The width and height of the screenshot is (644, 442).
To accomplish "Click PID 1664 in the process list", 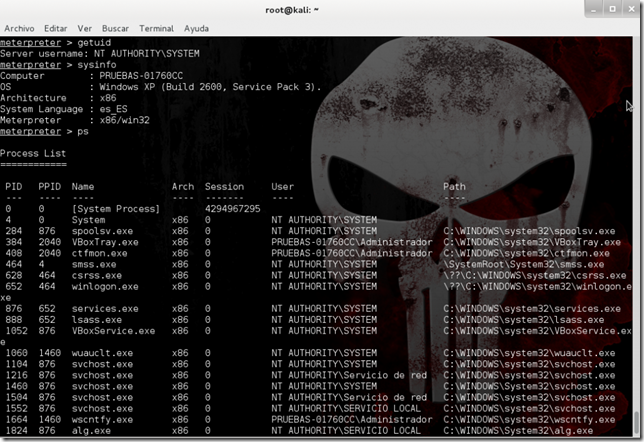I will pos(16,420).
